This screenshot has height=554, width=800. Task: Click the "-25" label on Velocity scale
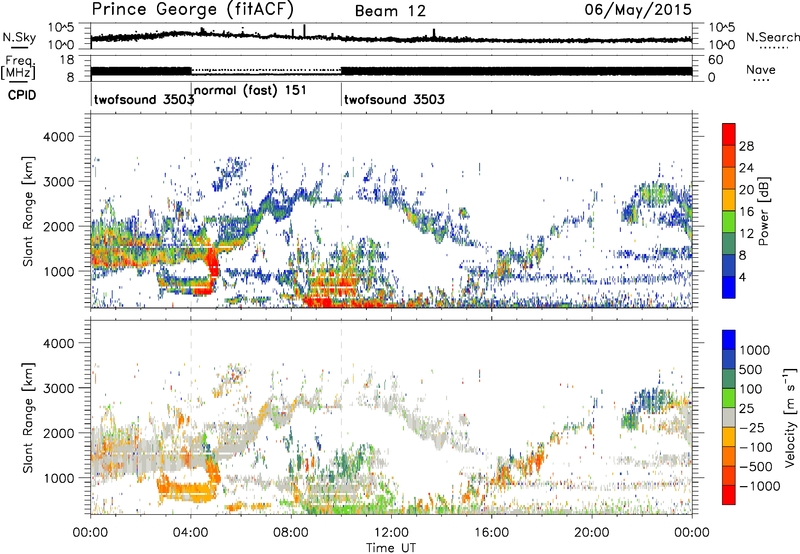tap(752, 428)
